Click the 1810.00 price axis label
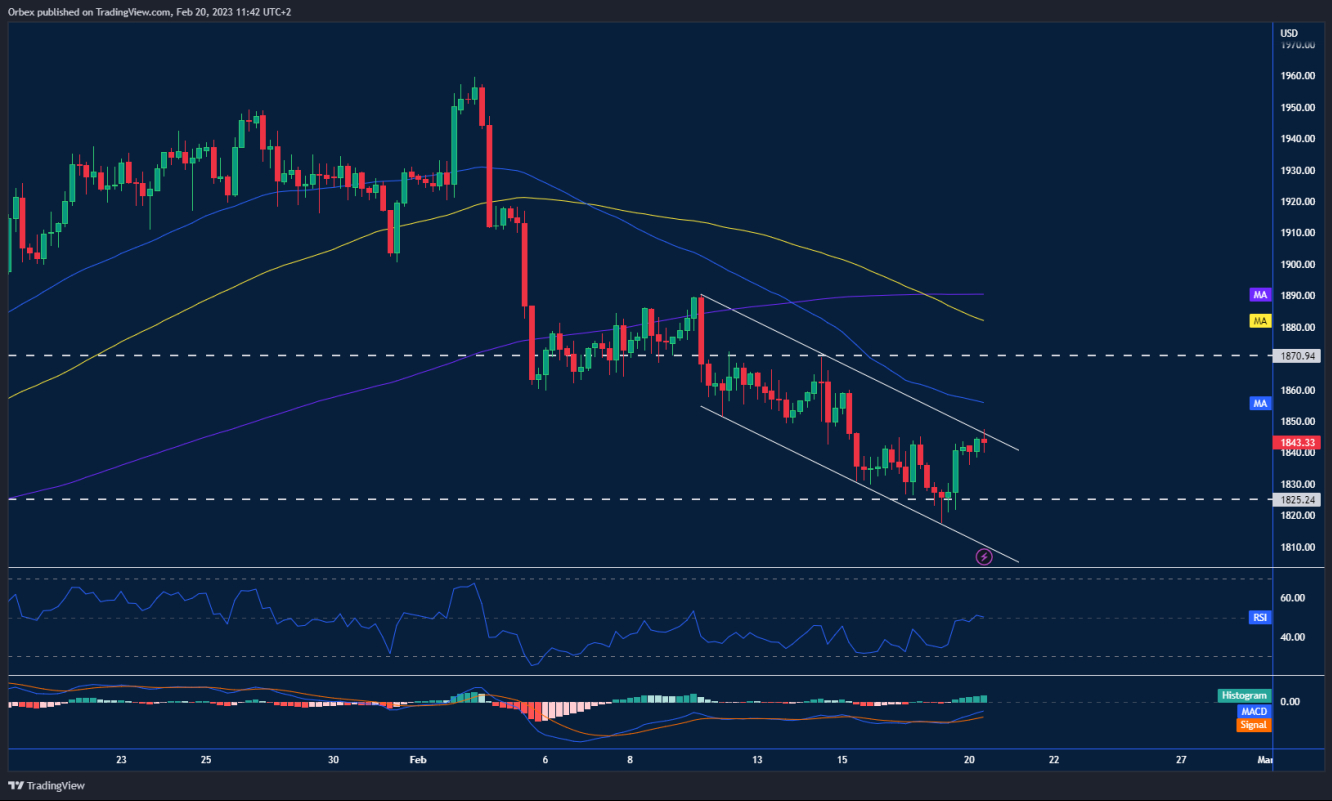The width and height of the screenshot is (1332, 801). point(1297,548)
